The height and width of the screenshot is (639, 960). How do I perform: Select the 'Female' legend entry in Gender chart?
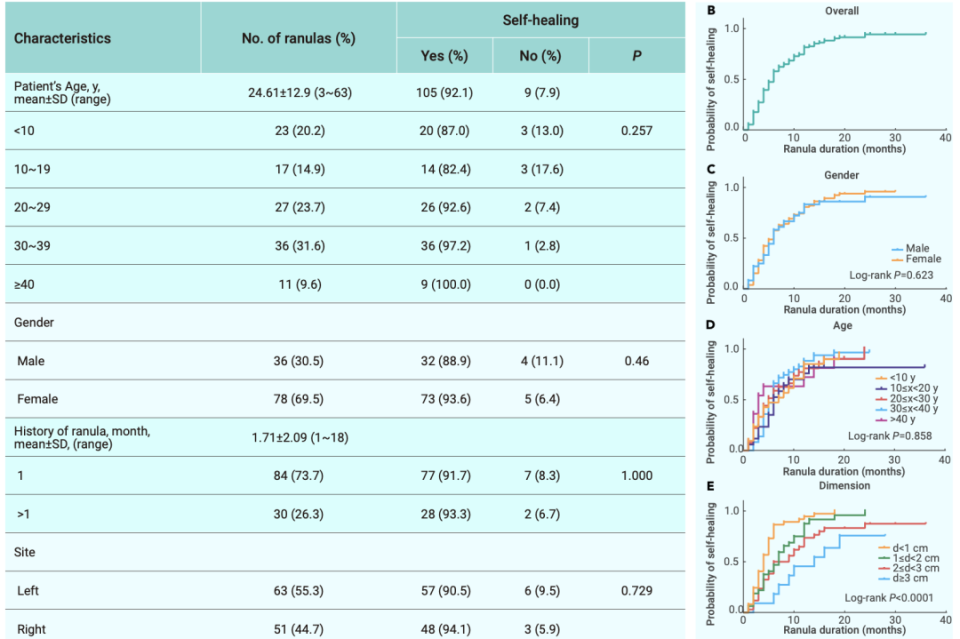coord(916,259)
